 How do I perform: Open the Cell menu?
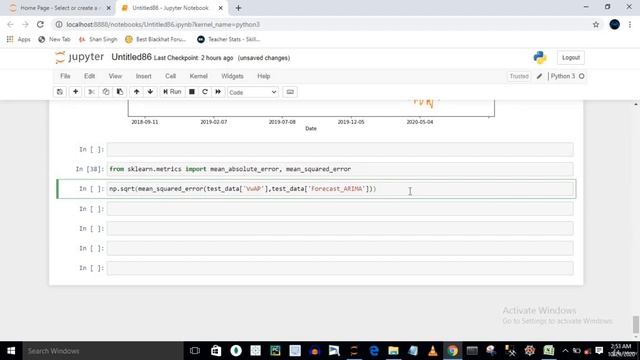click(x=170, y=76)
